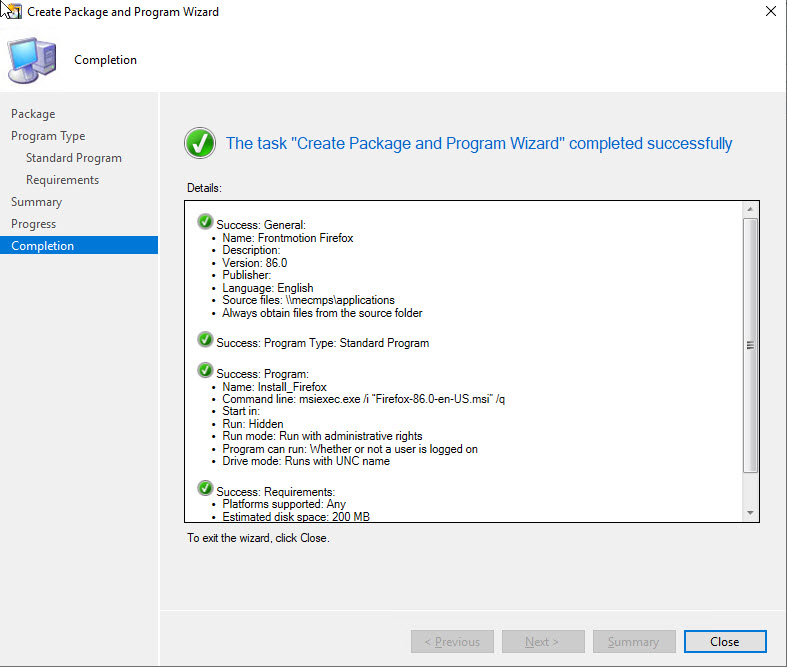
Task: Click the details scrollbar thumb
Action: pos(751,345)
